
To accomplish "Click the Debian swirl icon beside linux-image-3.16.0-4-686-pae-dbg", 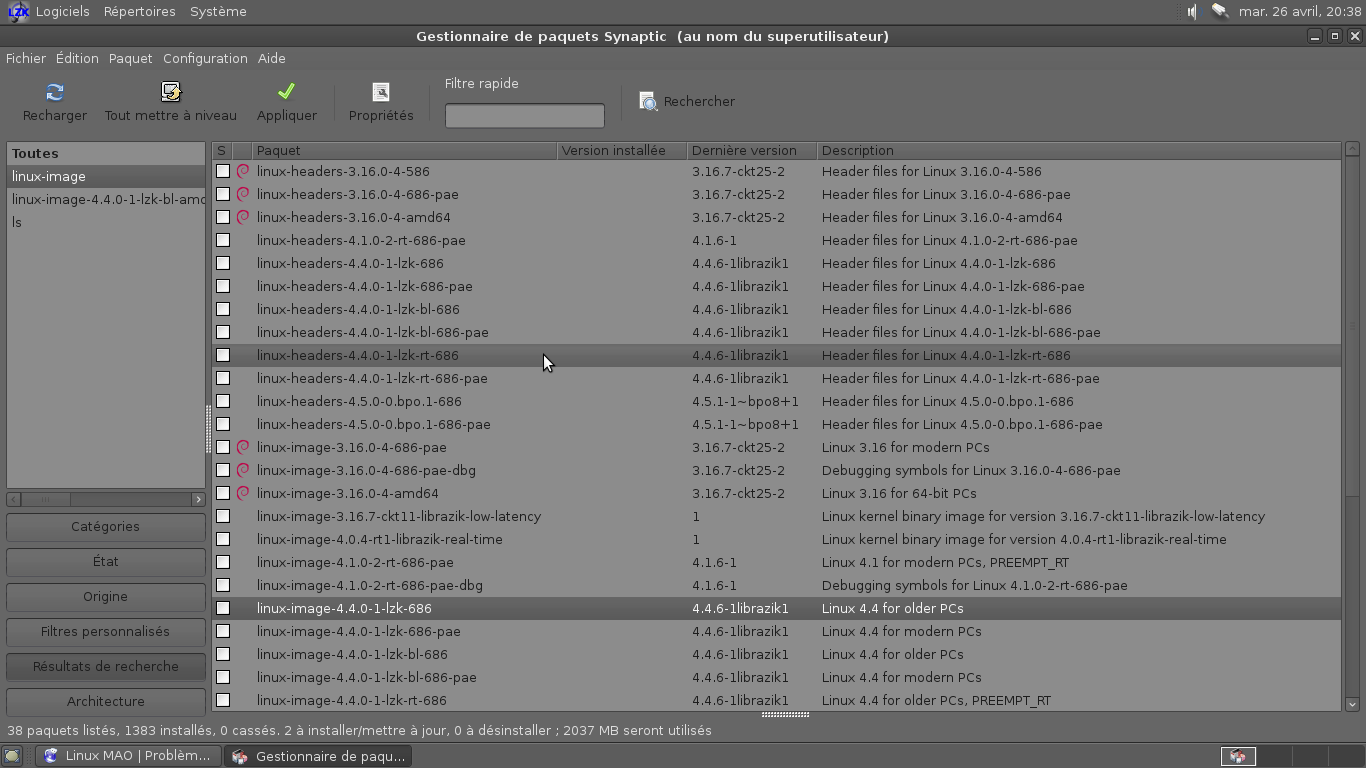I will pos(243,470).
